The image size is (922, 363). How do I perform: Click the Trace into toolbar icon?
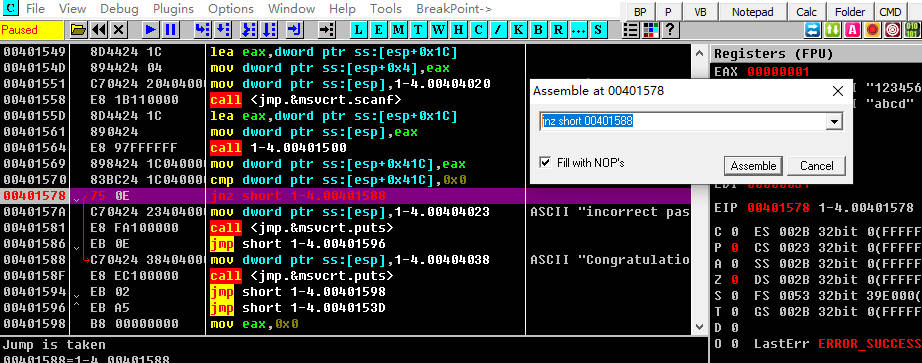tap(250, 29)
